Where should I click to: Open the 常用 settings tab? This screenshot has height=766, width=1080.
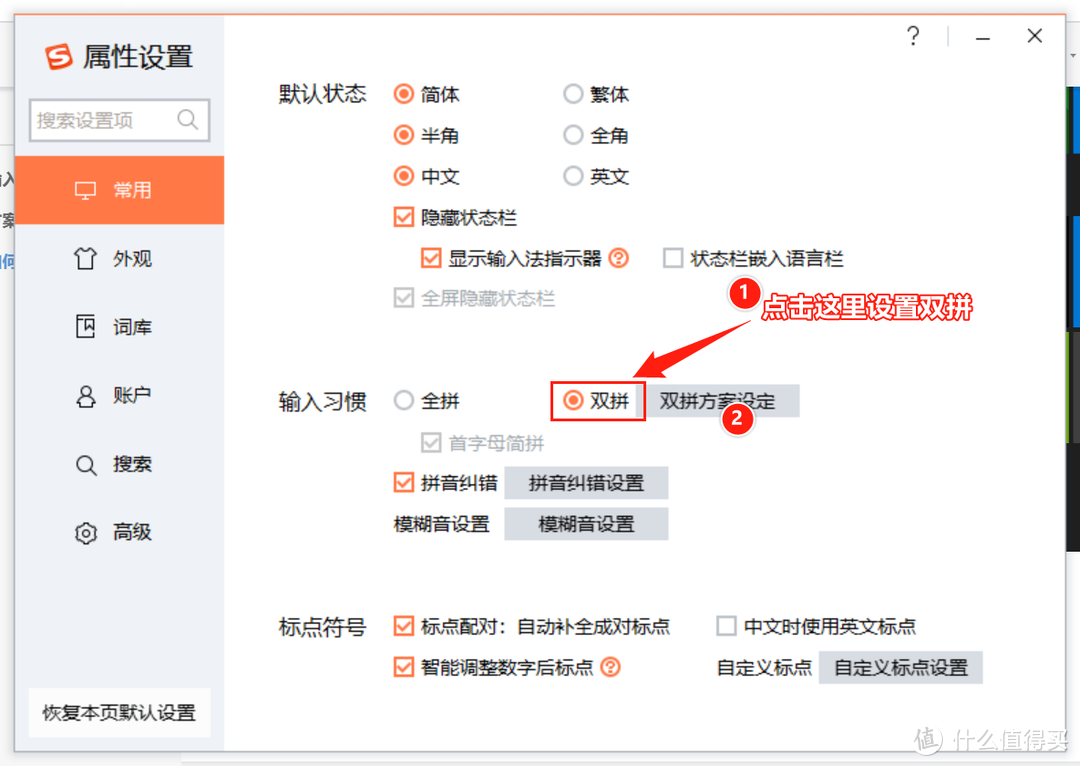click(120, 190)
